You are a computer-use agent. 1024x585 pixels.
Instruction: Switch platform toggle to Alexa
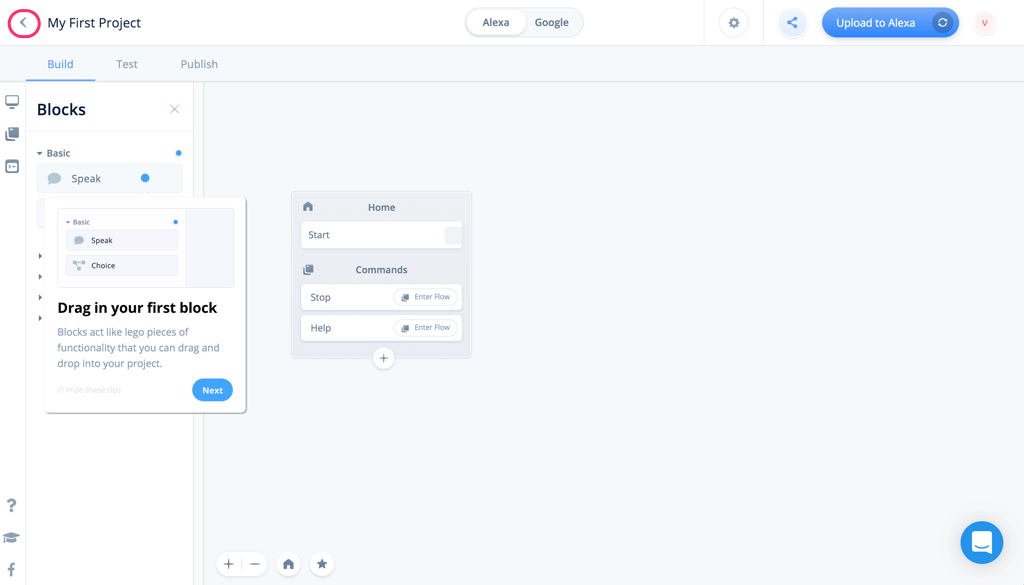coord(496,23)
